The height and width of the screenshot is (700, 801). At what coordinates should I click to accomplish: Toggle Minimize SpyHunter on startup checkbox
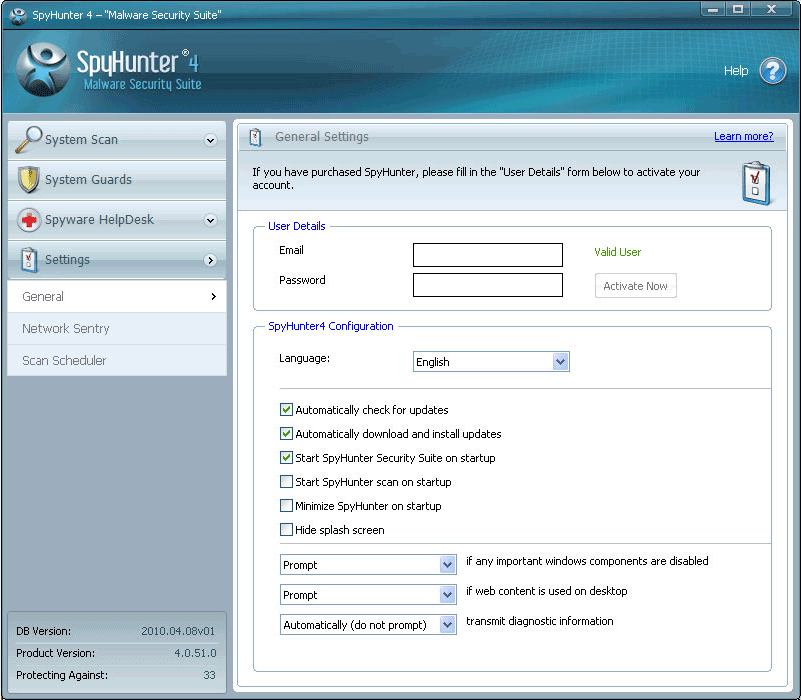click(287, 506)
